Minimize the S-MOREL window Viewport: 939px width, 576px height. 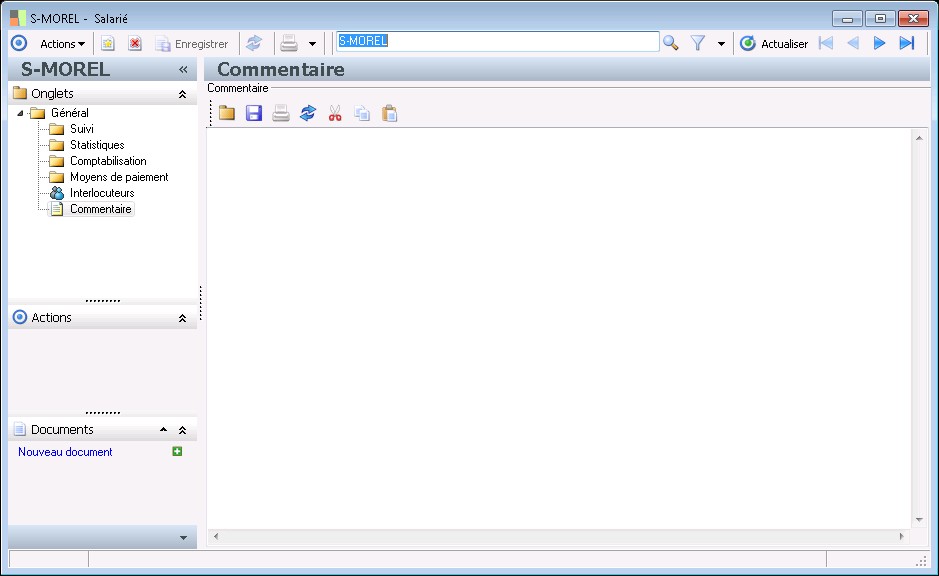pos(847,19)
